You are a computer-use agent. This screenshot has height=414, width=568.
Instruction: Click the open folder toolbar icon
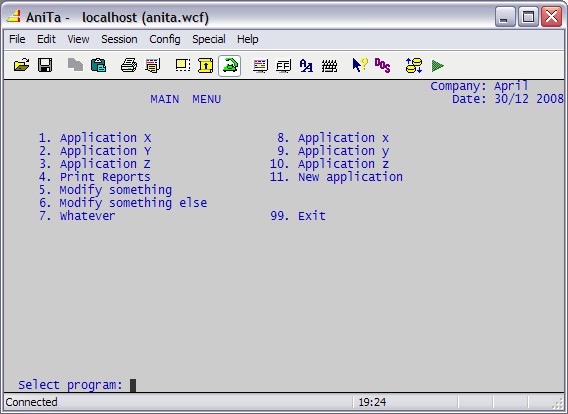pos(22,66)
